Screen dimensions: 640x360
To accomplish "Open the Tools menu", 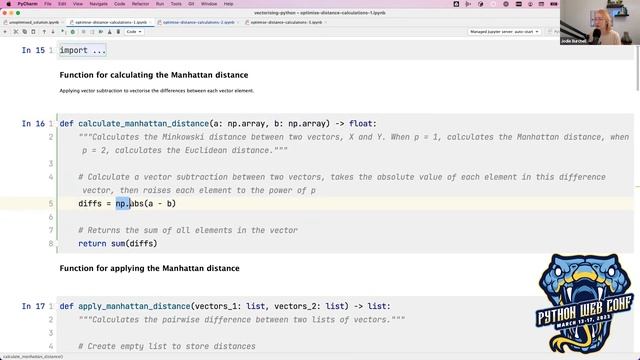I will tap(176, 4).
